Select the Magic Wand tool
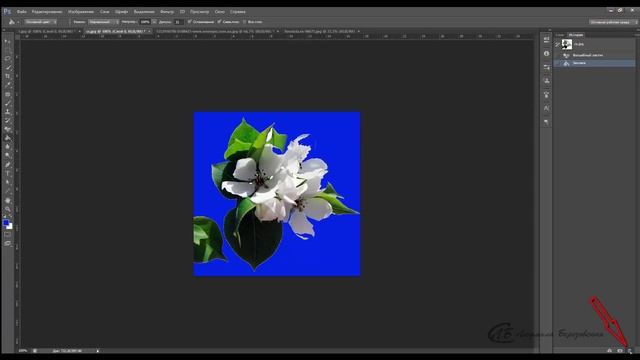The width and height of the screenshot is (640, 360). [7, 67]
